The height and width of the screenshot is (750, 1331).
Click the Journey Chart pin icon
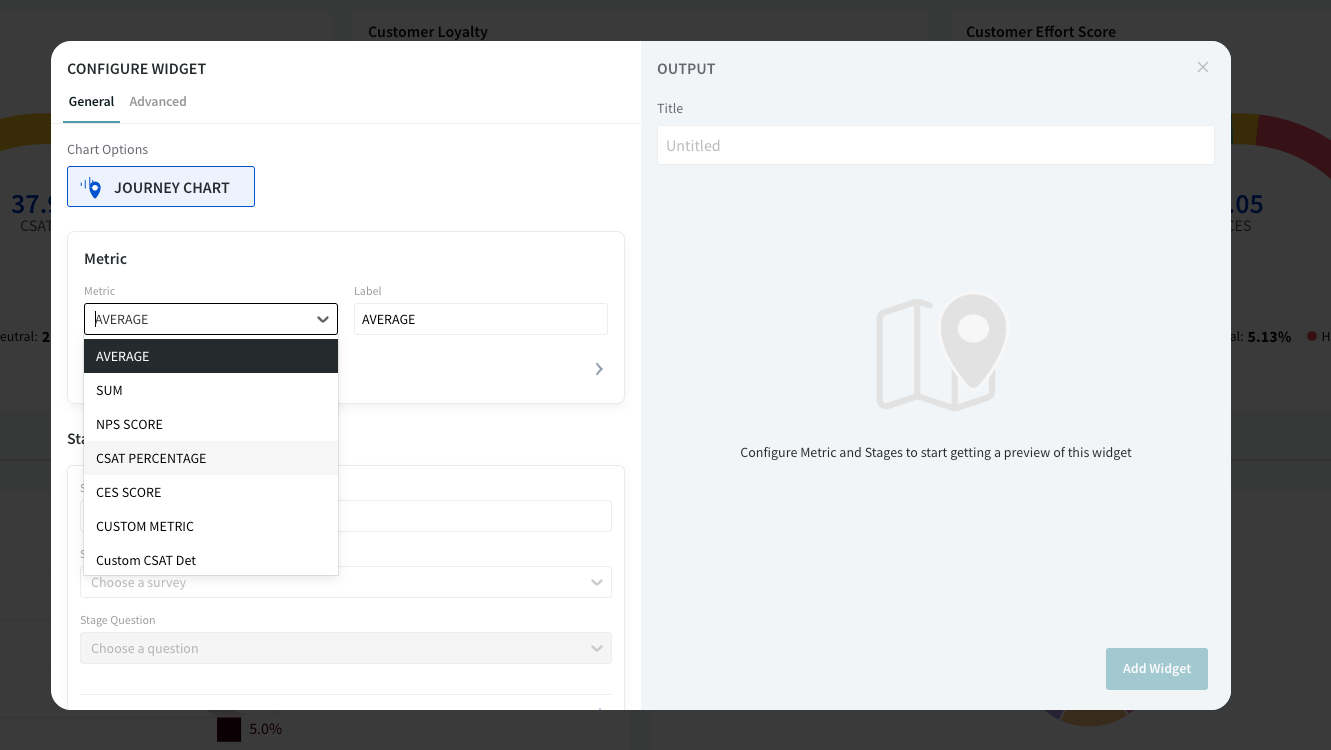tap(92, 187)
